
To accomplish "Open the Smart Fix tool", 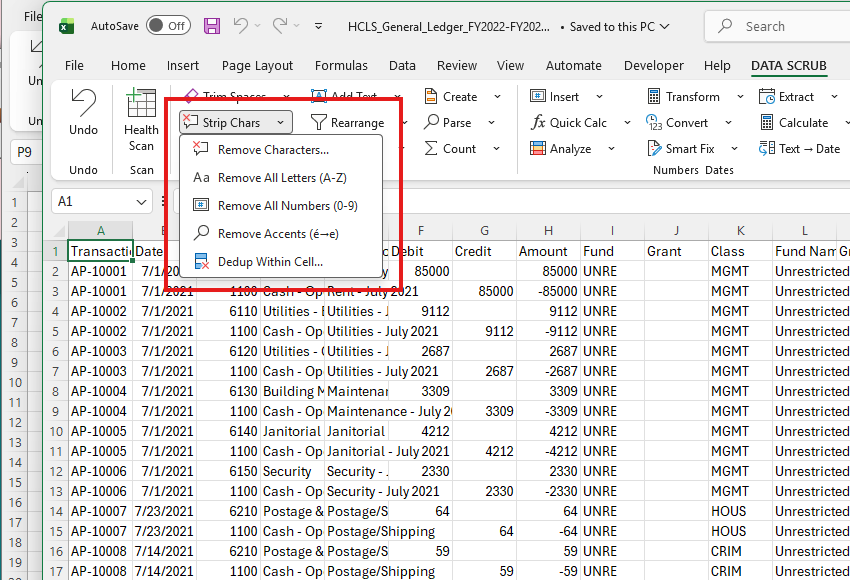I will point(686,148).
